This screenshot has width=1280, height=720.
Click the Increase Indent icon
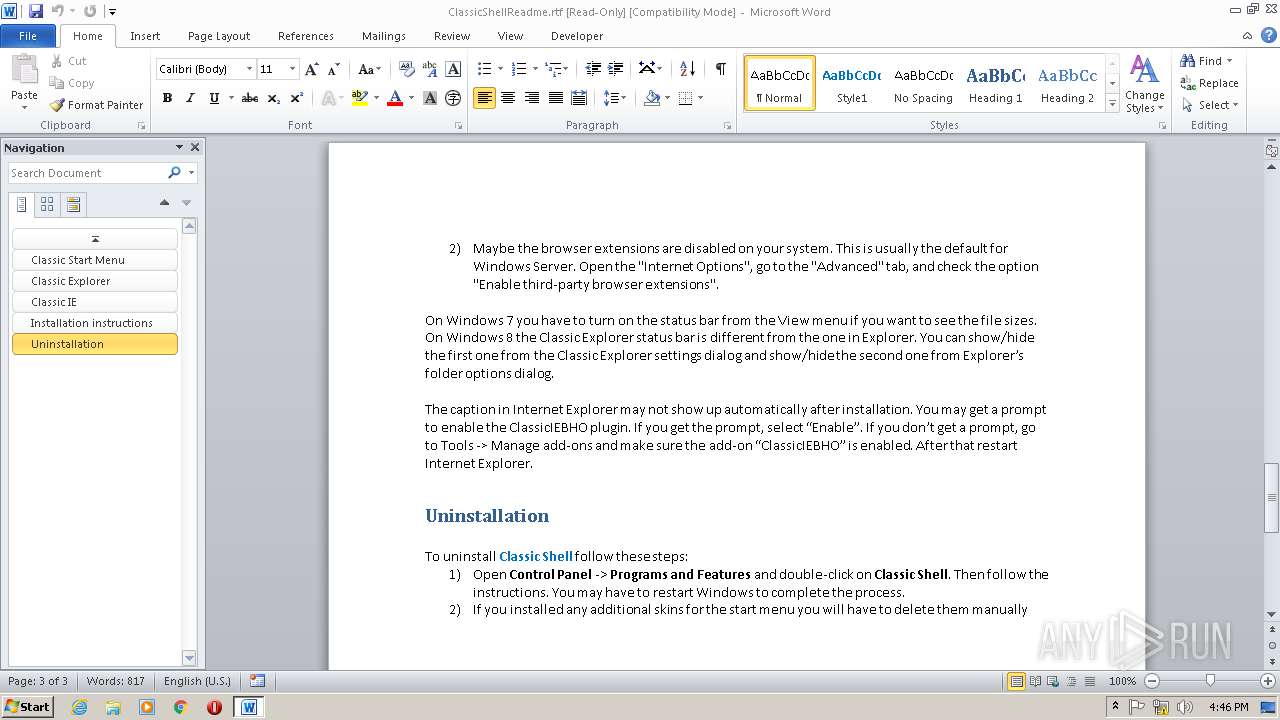click(617, 69)
